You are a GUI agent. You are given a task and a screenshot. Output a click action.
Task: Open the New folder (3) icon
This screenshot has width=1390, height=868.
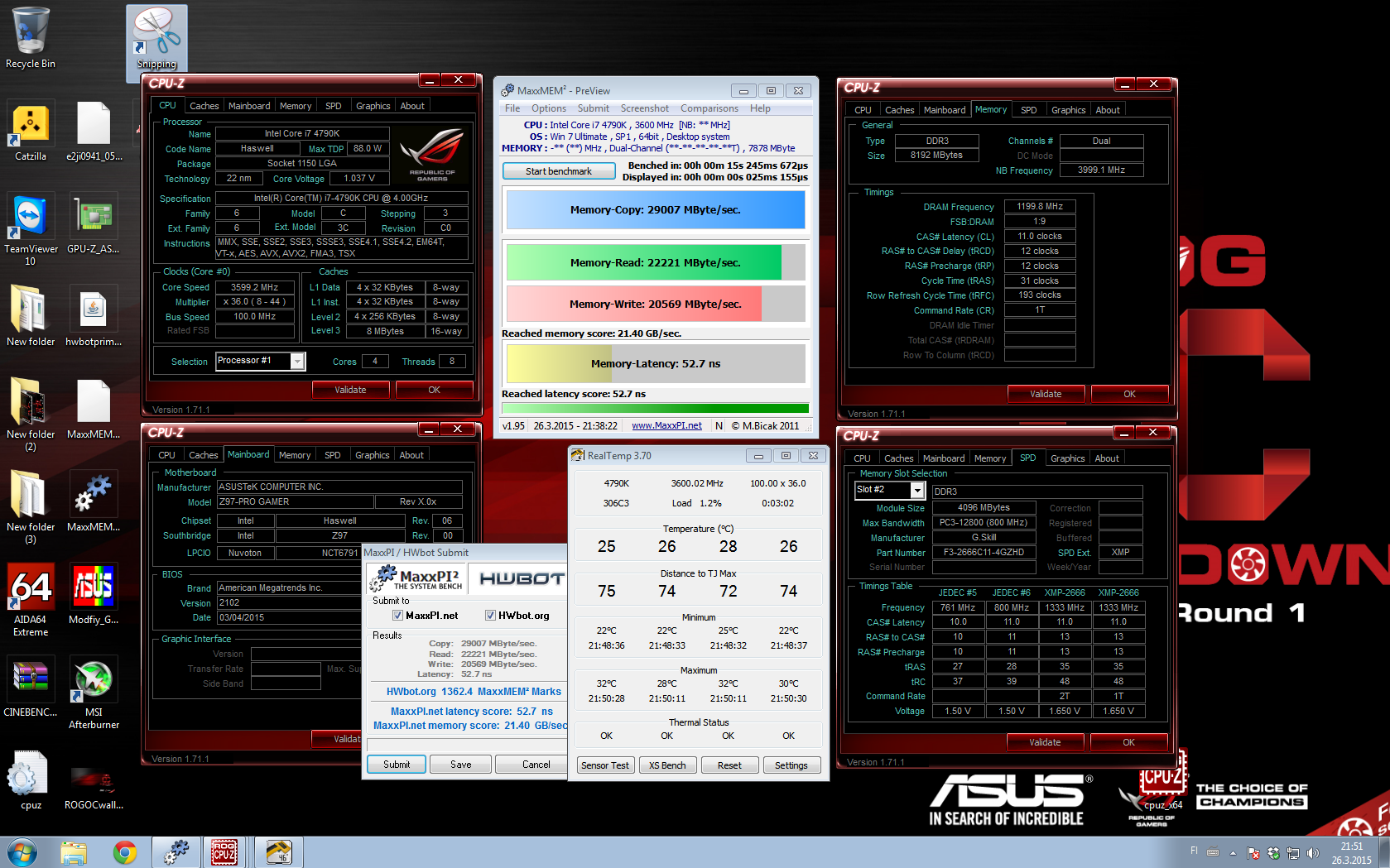click(x=31, y=507)
